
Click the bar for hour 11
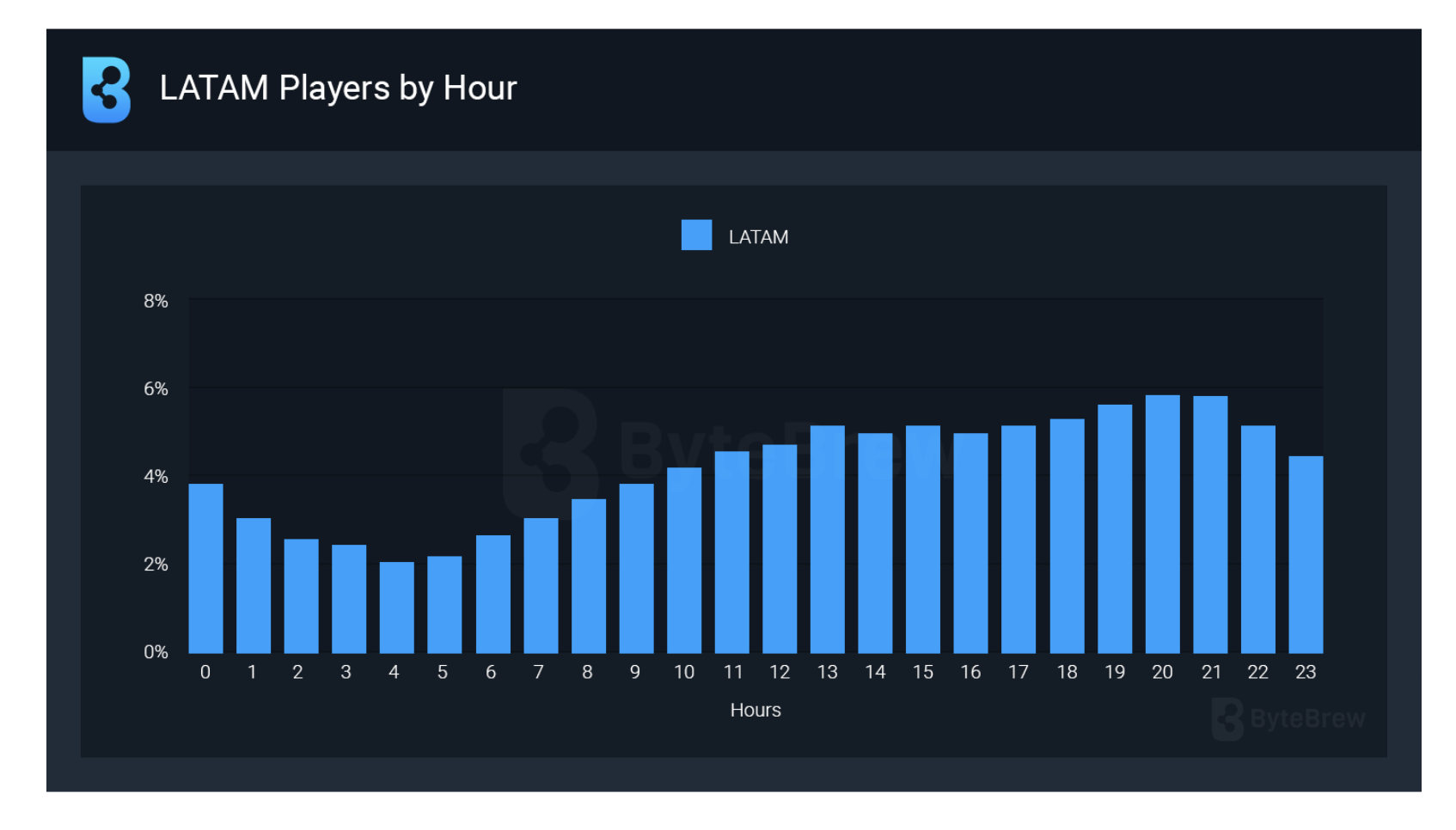pos(731,552)
